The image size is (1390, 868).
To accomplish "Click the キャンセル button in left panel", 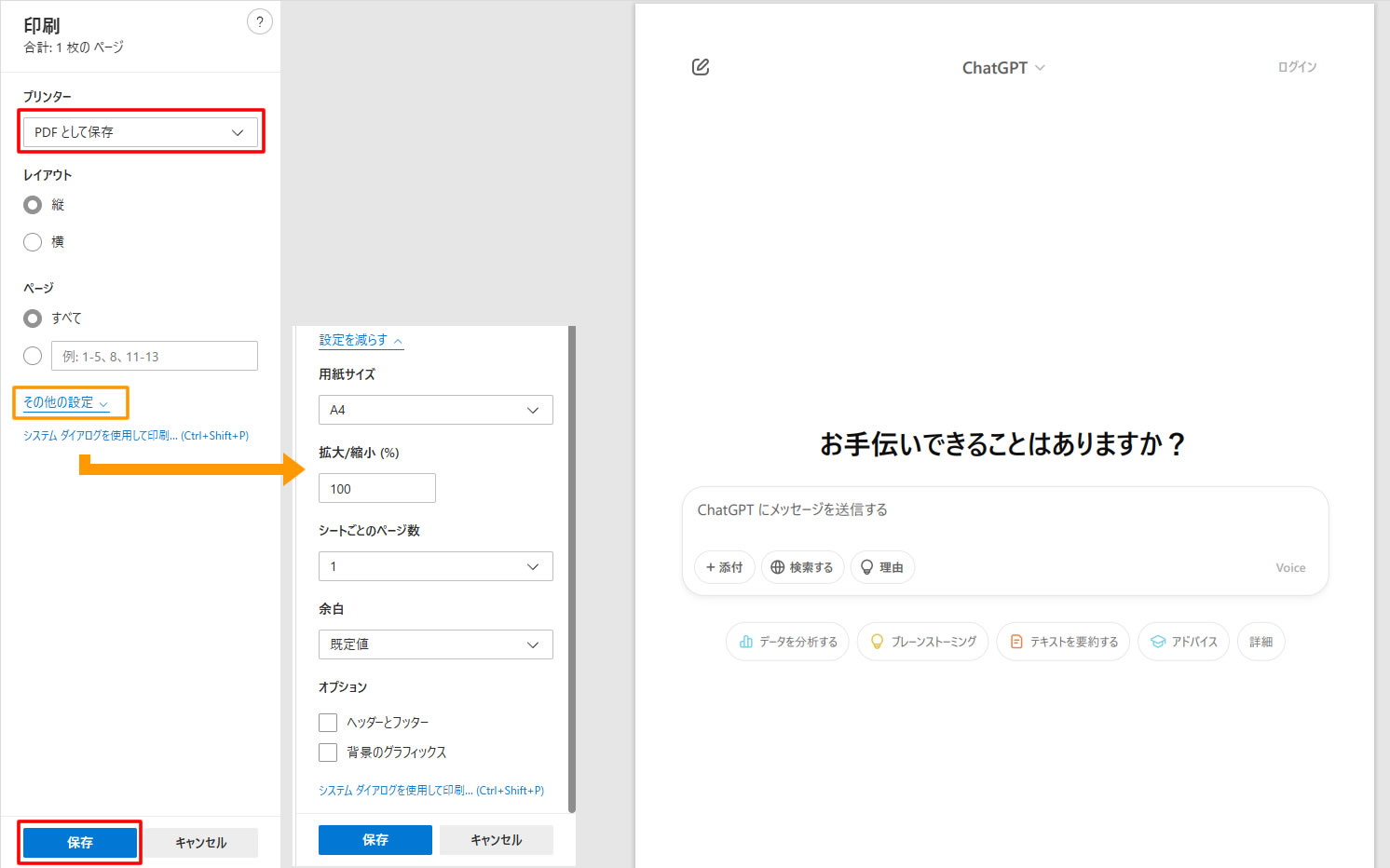I will click(x=201, y=843).
